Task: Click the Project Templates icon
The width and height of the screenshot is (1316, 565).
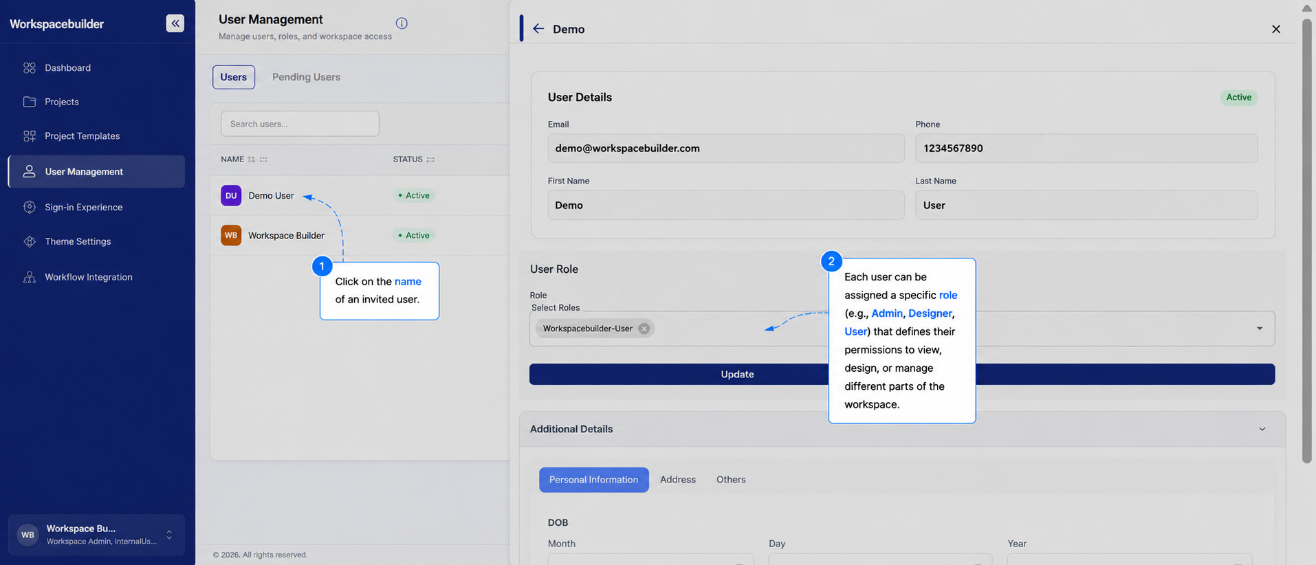Action: (29, 136)
